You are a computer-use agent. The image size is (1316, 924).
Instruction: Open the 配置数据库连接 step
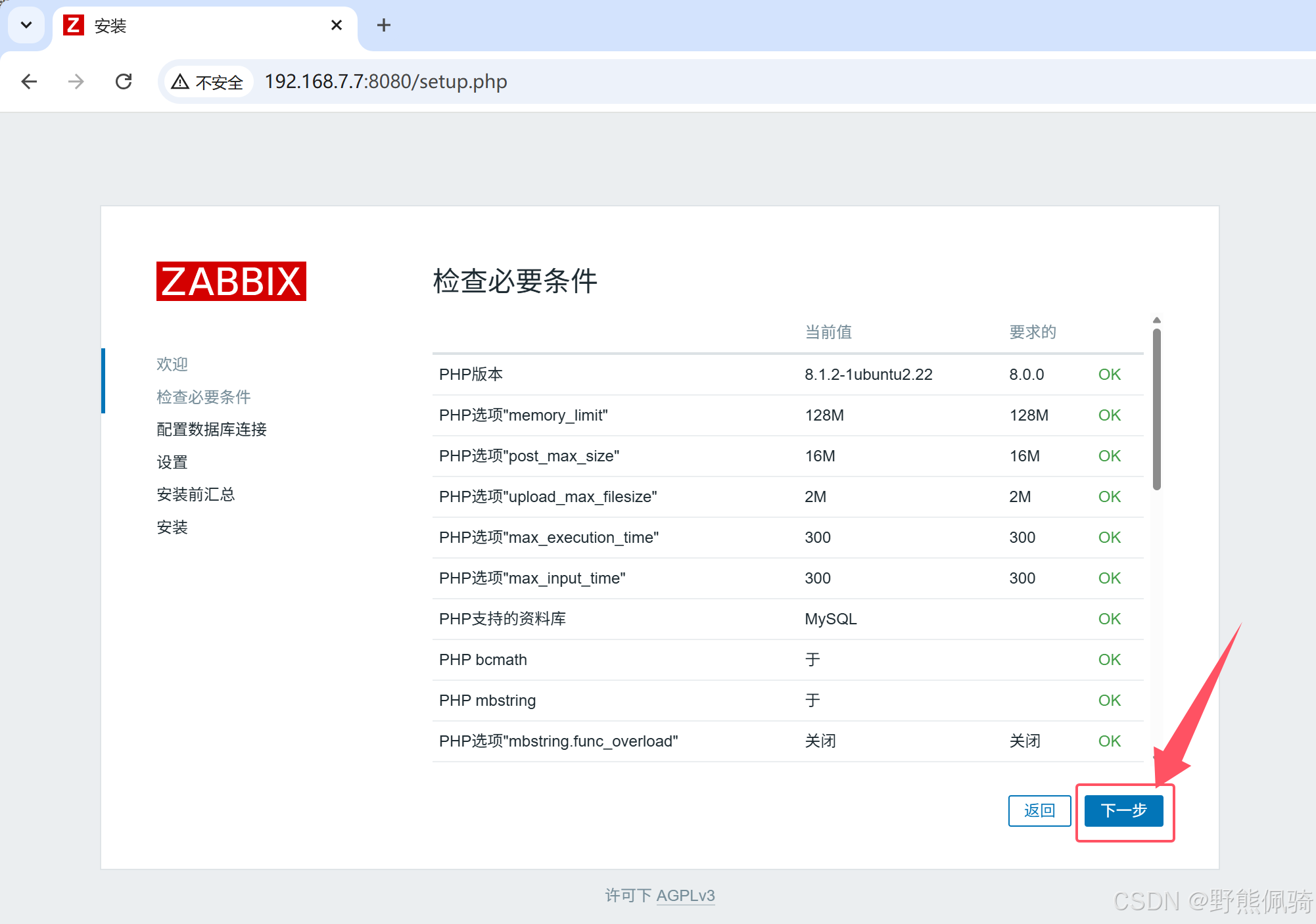pyautogui.click(x=212, y=429)
